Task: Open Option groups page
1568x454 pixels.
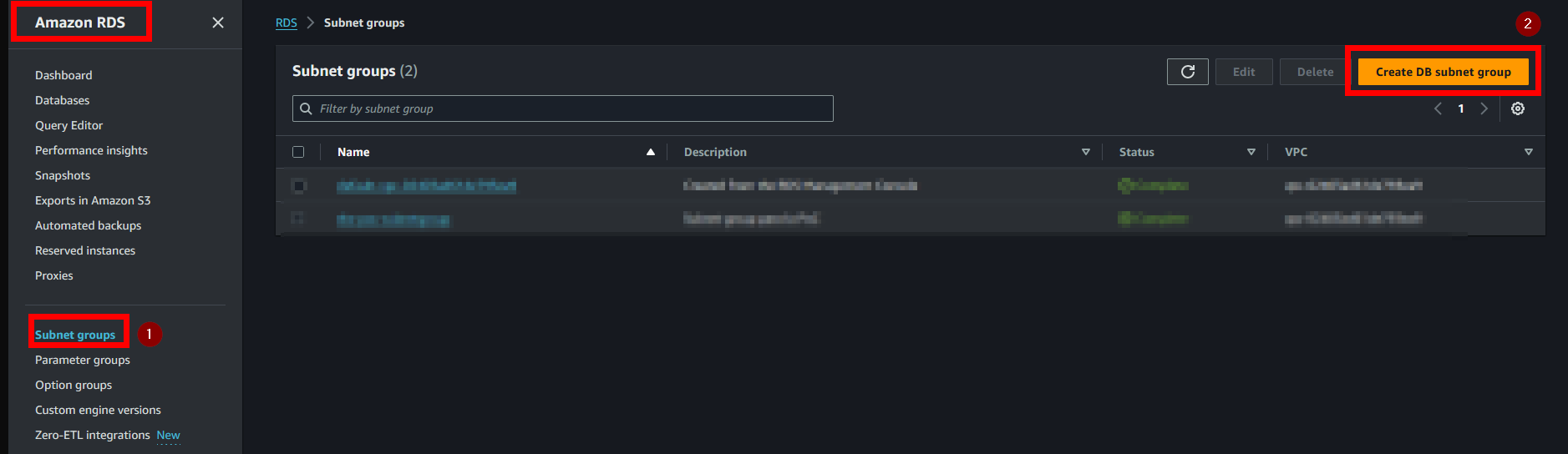Action: tap(74, 385)
